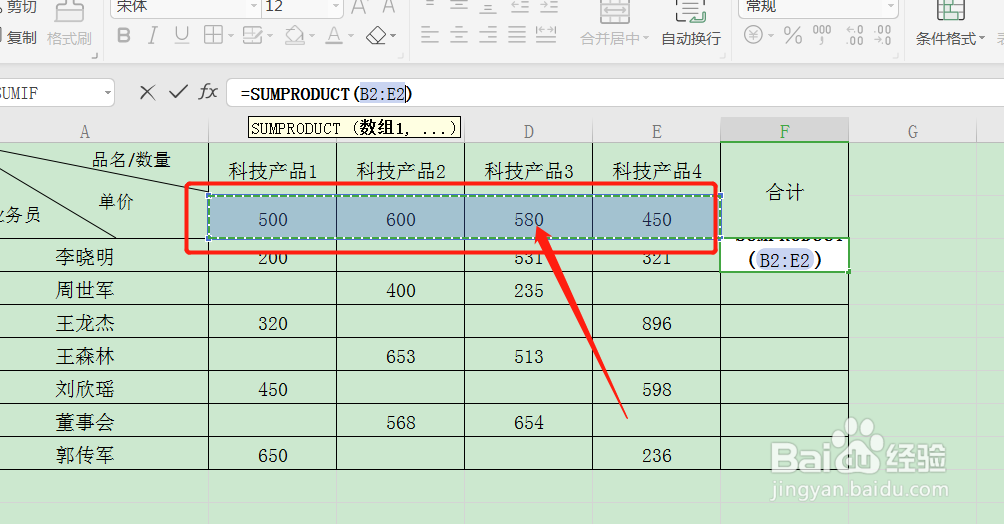Click the percent style icon
The height and width of the screenshot is (524, 1004).
(793, 35)
